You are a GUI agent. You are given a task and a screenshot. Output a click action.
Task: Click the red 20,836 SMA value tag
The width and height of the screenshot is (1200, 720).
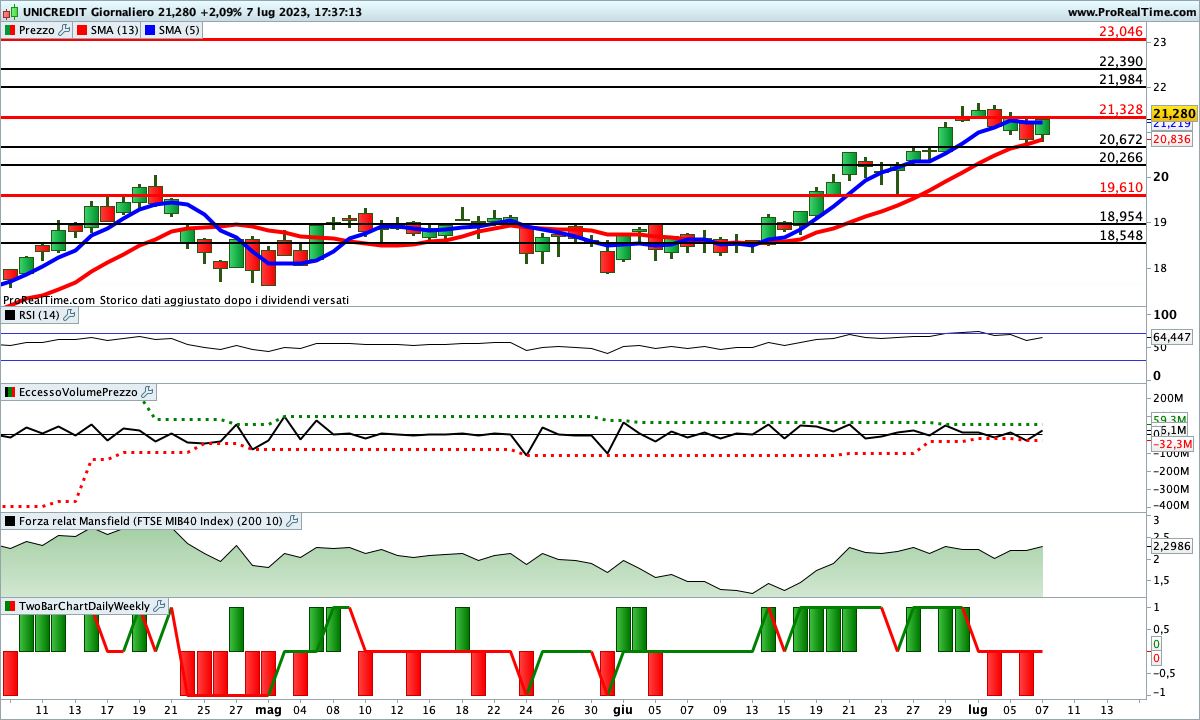(1172, 139)
